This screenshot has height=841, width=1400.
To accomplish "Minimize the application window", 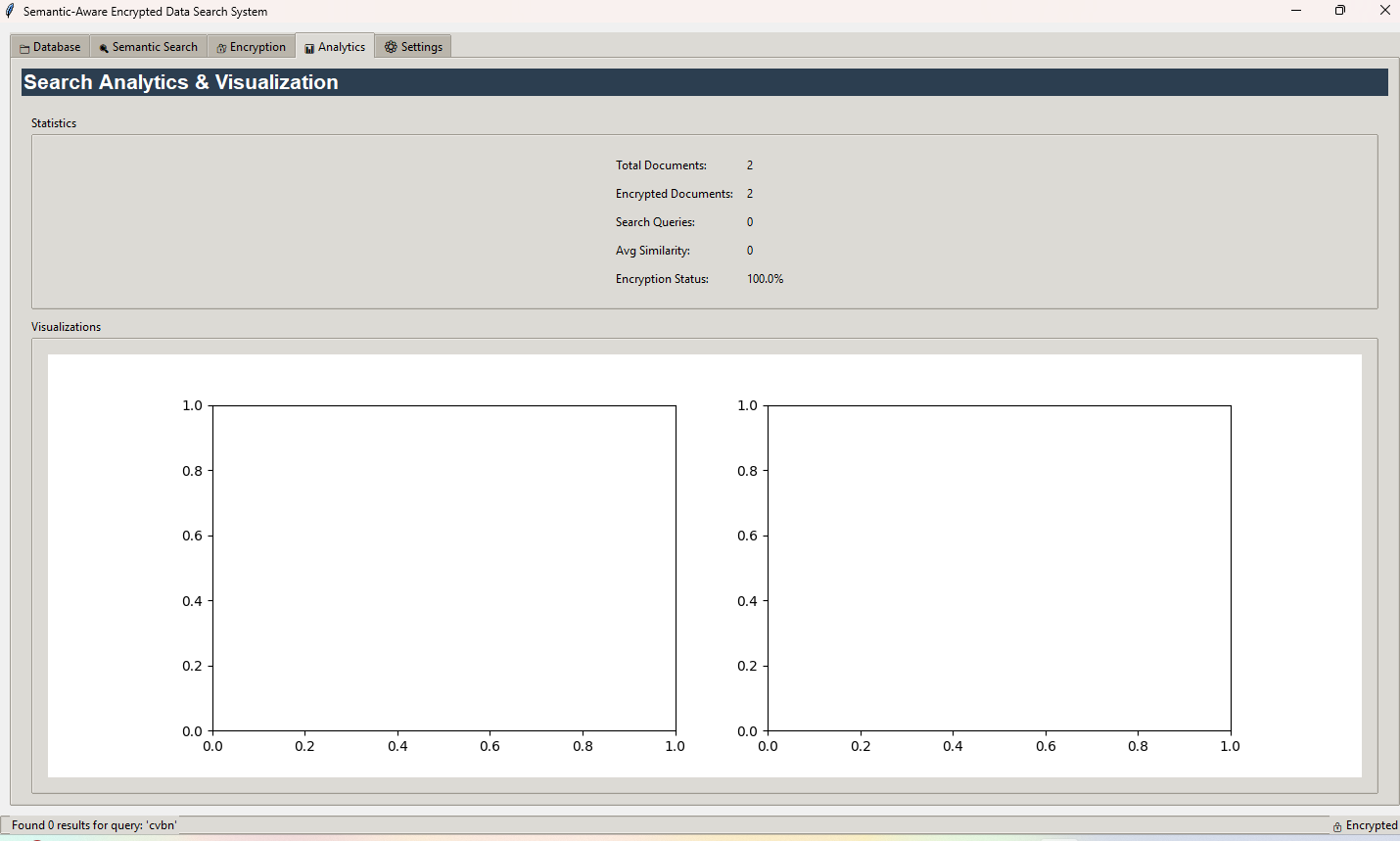I will (x=1296, y=11).
